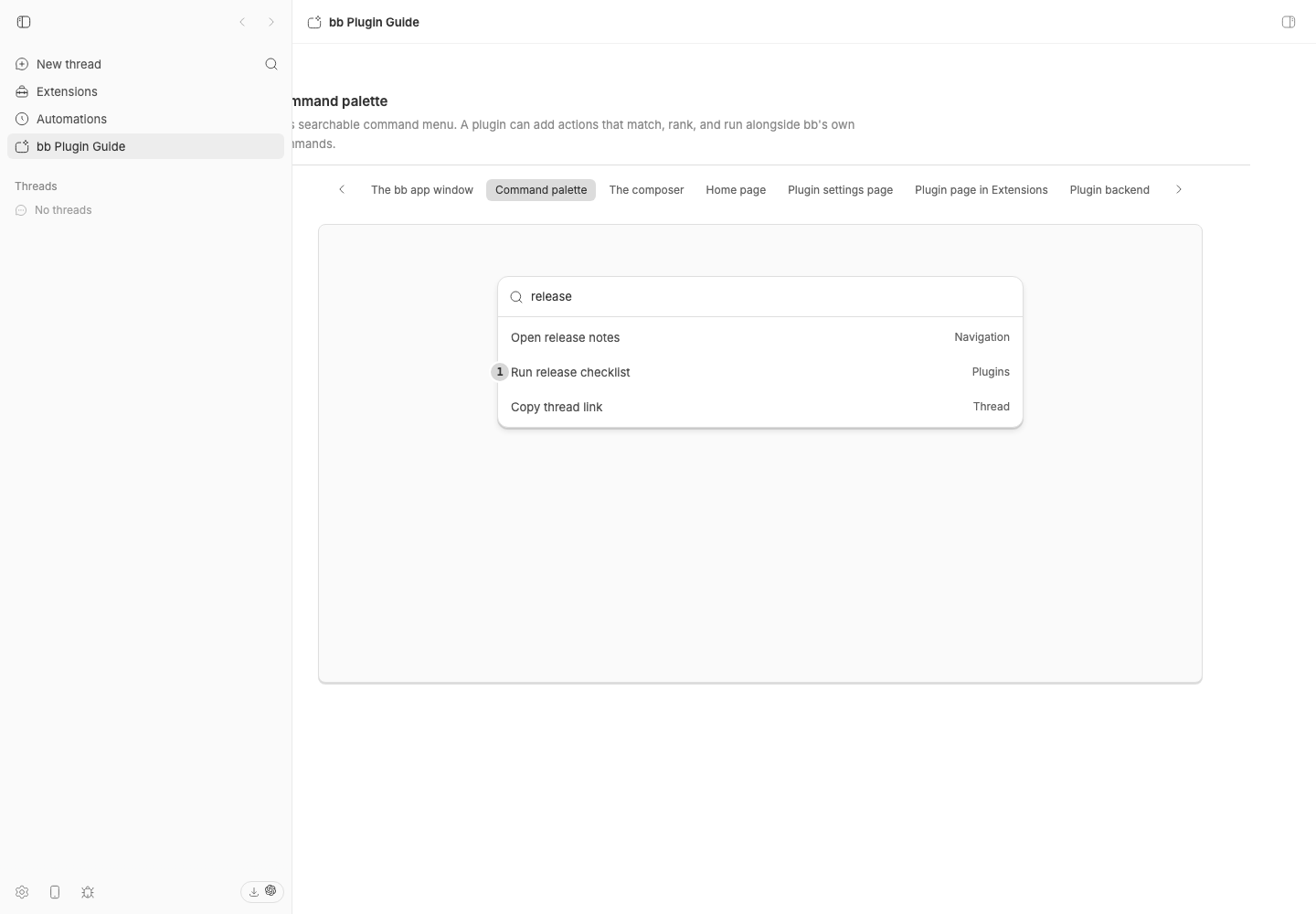Image resolution: width=1316 pixels, height=914 pixels.
Task: Open Plugin page in Extensions tab
Action: (x=982, y=190)
